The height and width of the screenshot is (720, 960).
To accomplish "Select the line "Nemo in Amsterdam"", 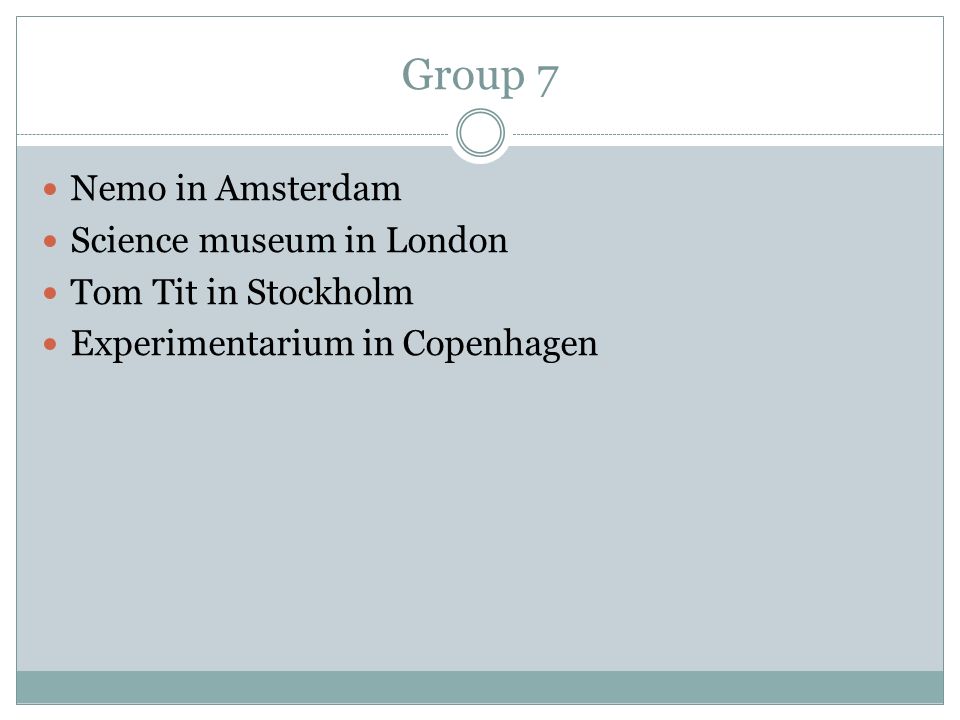I will (236, 188).
